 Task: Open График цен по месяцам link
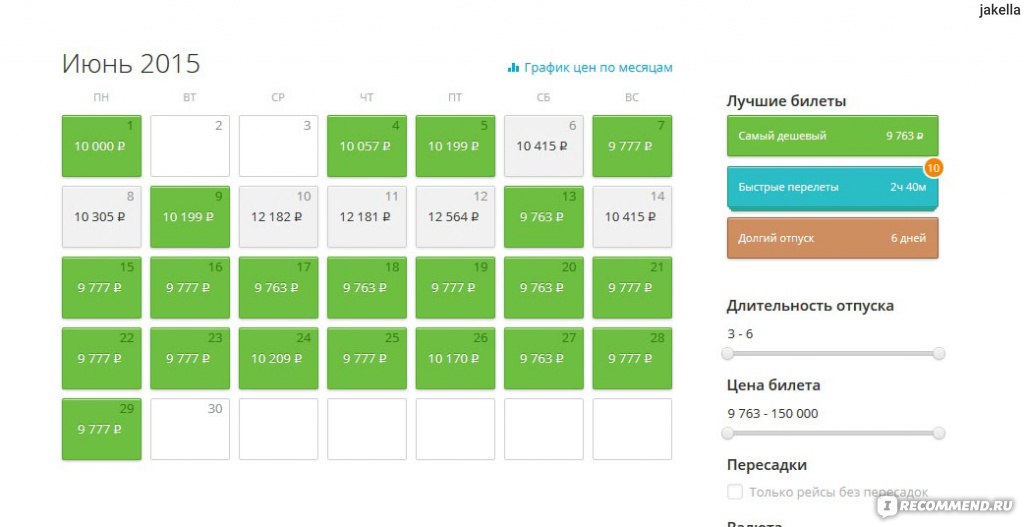click(x=597, y=68)
